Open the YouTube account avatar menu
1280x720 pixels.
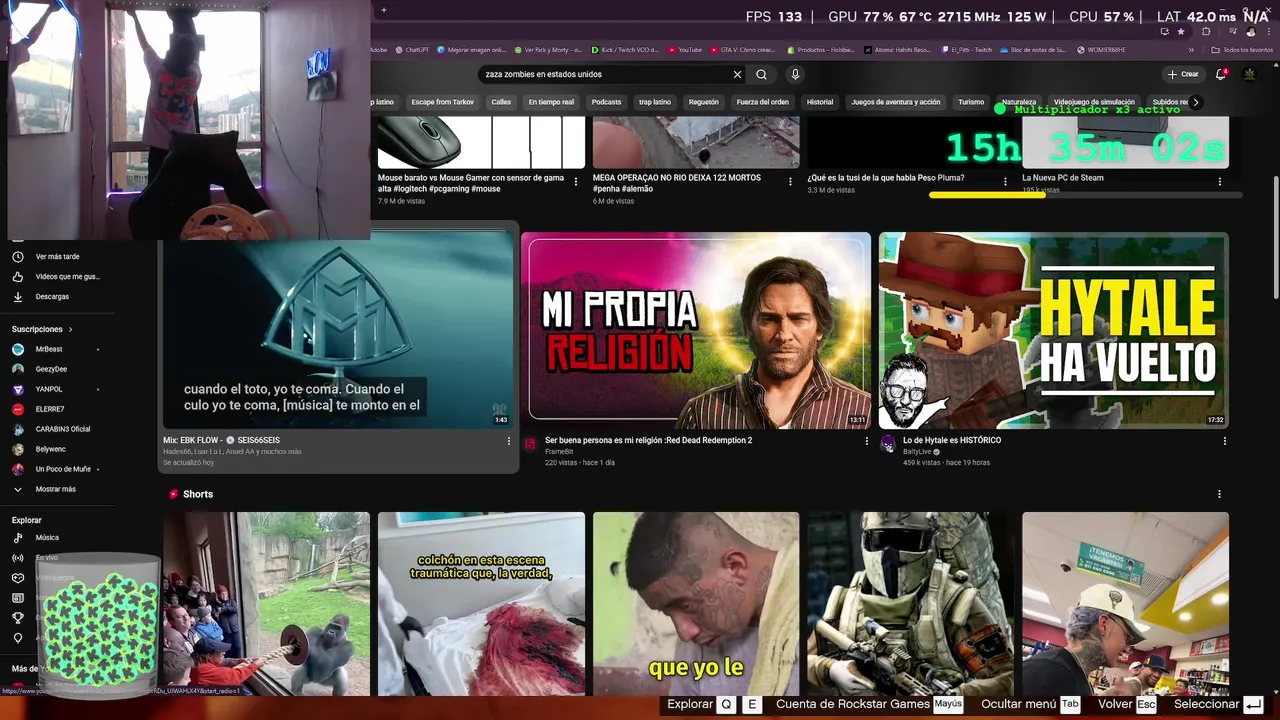coord(1249,74)
